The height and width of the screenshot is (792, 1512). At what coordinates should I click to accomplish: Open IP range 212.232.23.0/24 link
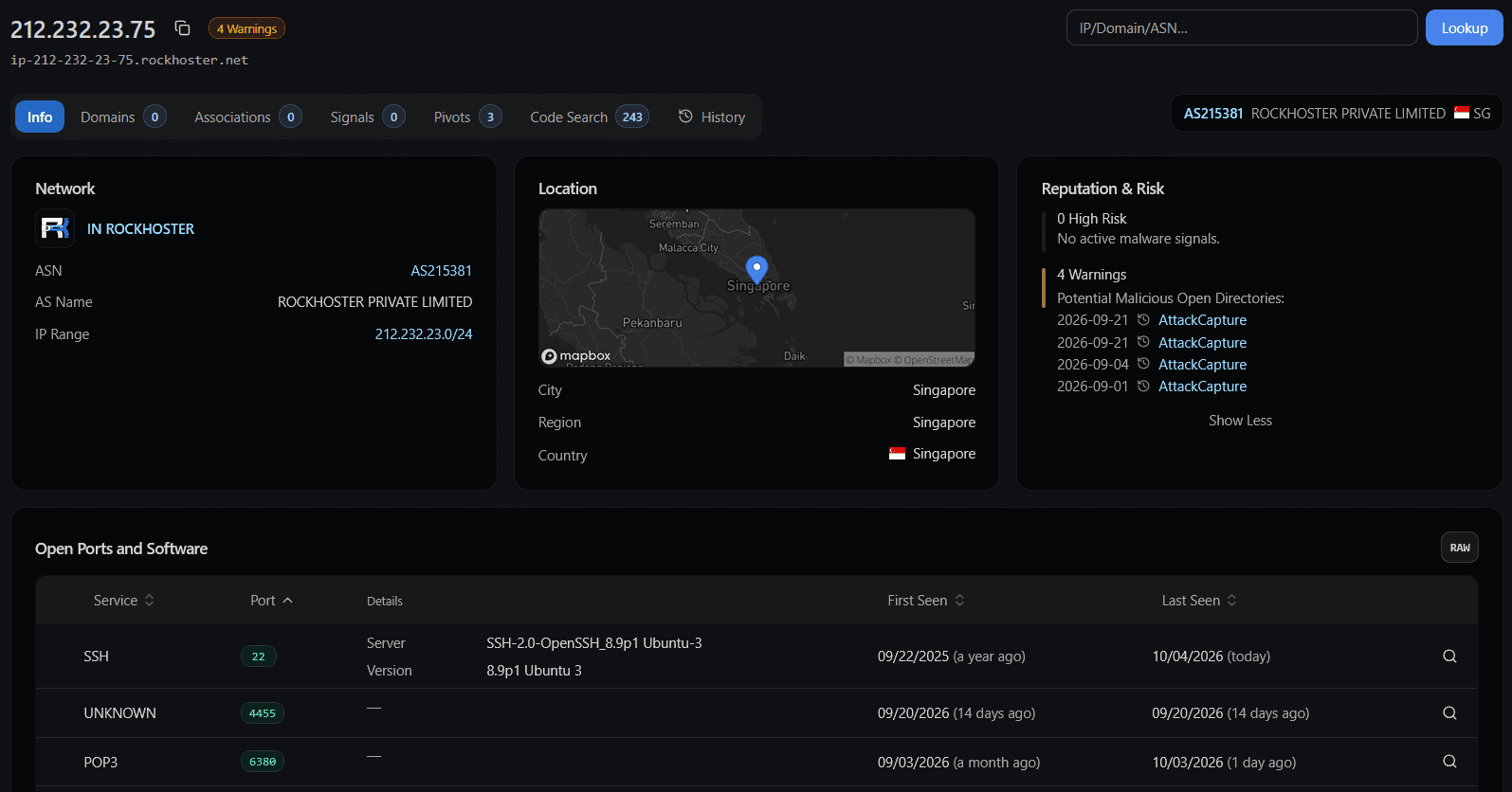[x=424, y=334]
